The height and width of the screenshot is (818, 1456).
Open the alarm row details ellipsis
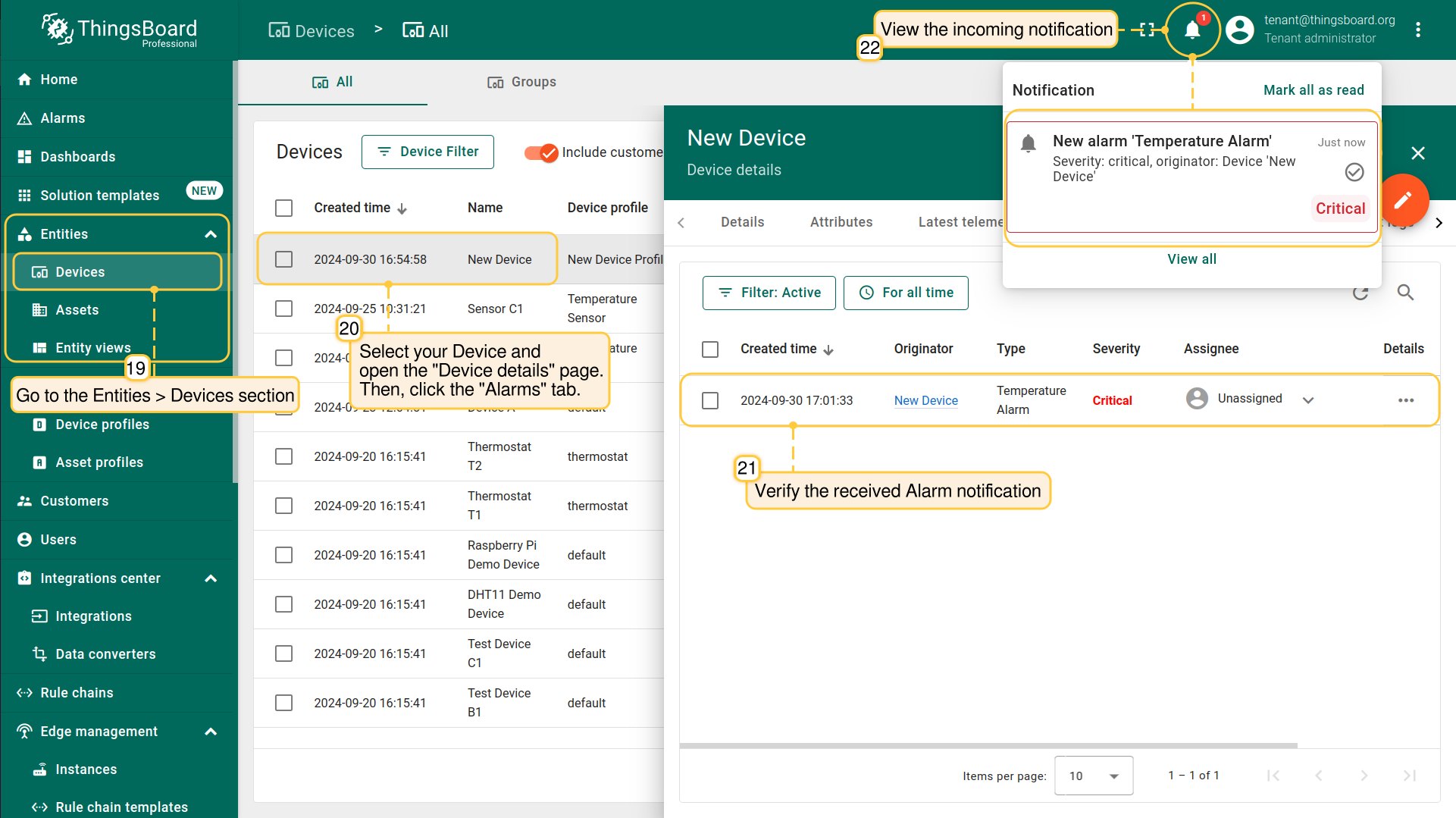pos(1405,400)
